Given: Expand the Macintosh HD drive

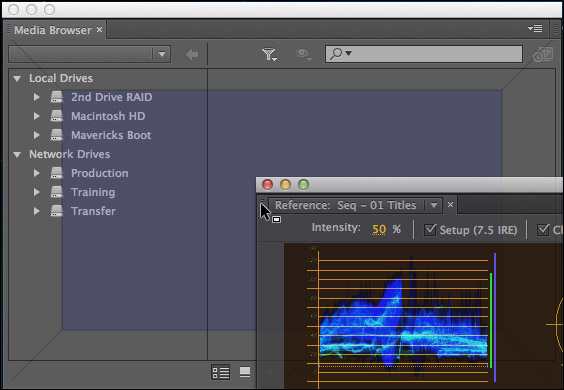Looking at the screenshot, I should coord(37,116).
